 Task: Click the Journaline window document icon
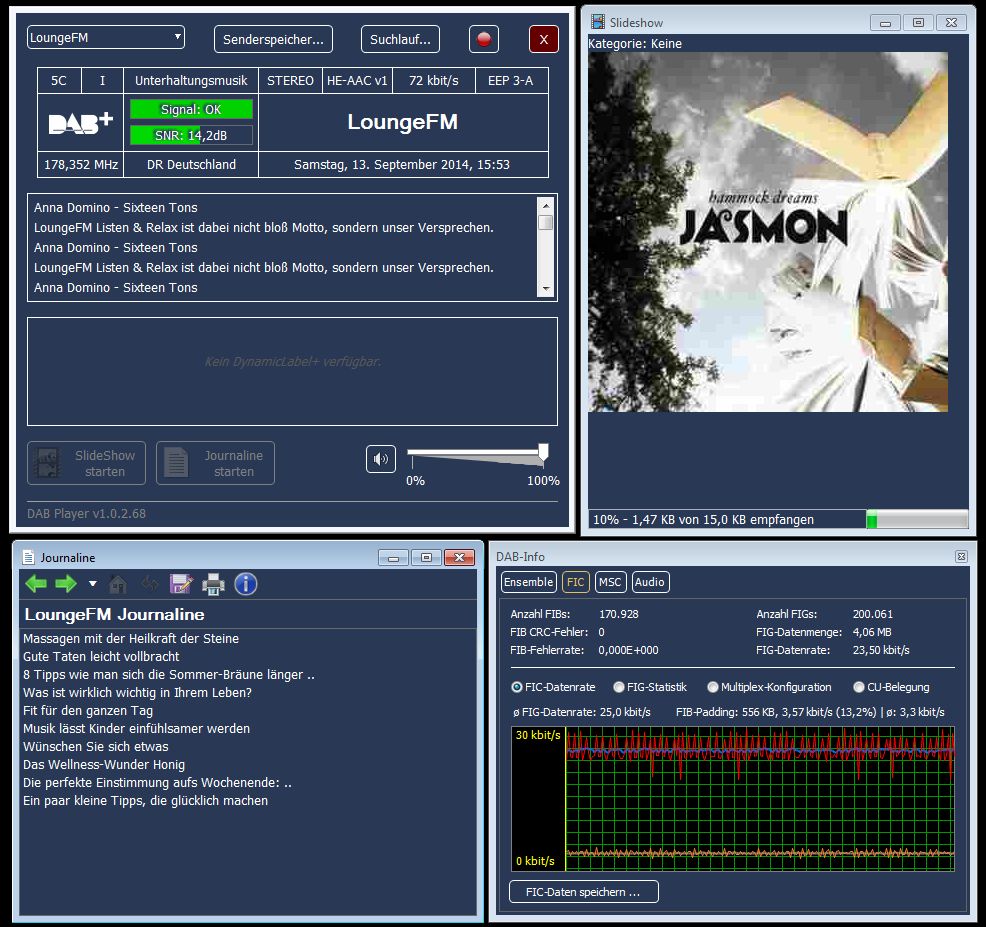(x=28, y=557)
